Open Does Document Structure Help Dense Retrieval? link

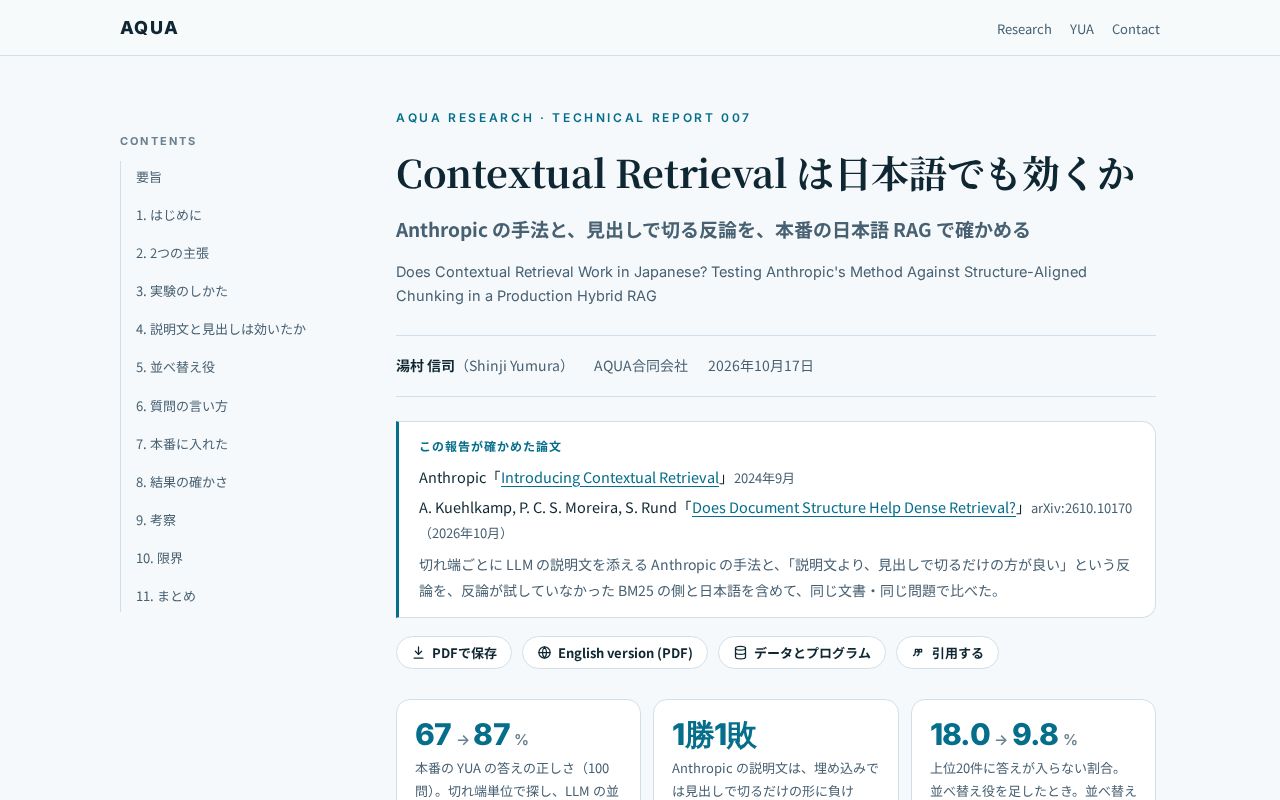click(854, 508)
